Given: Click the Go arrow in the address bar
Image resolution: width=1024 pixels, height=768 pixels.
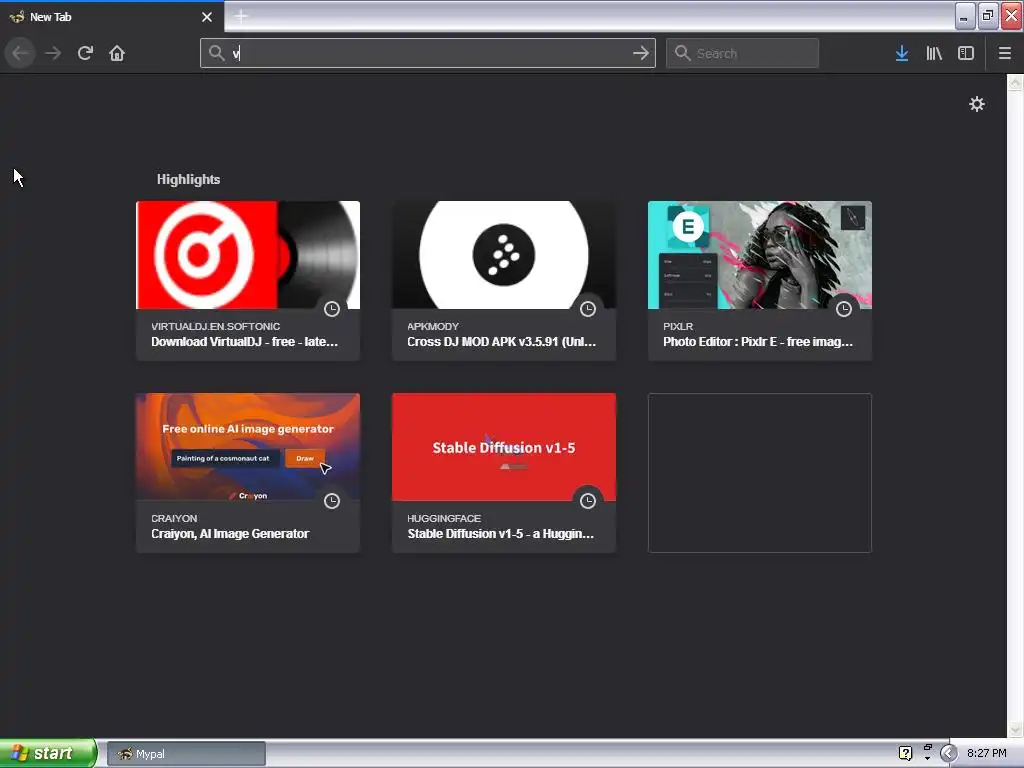Looking at the screenshot, I should 641,53.
